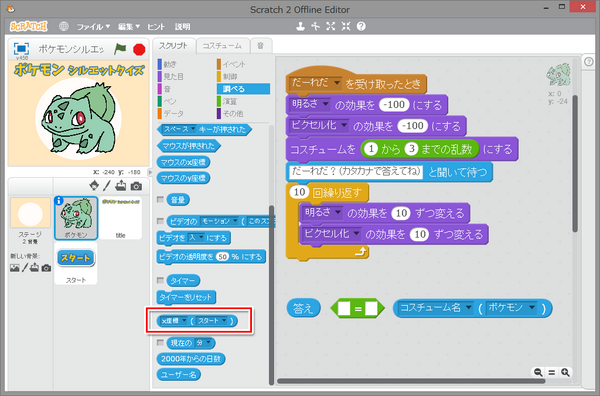Select the 演算 block category
Screen dimensions: 600x396
243,101
